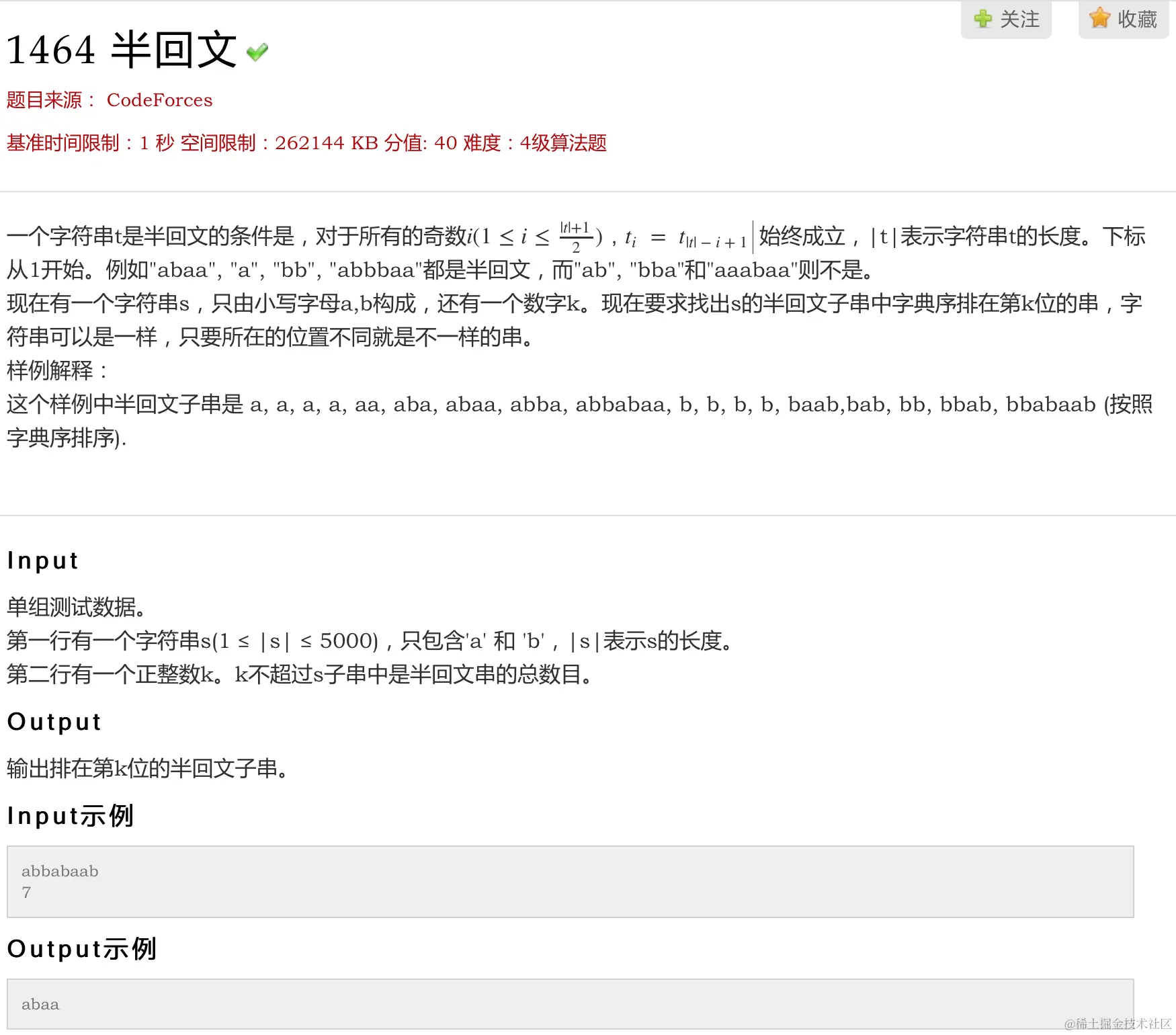Click the star icon on 收藏
The width and height of the screenshot is (1176, 1035).
[1100, 18]
